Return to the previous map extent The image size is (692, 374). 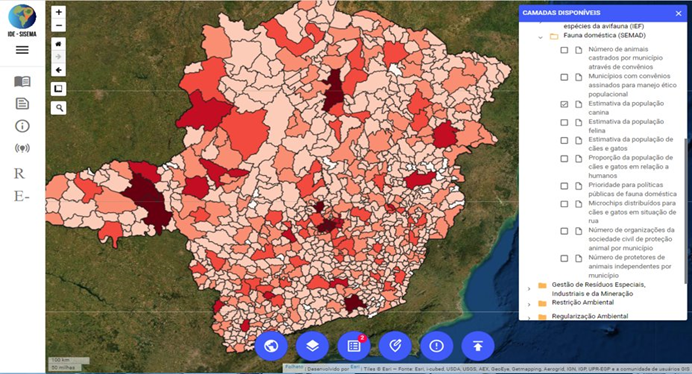pos(58,70)
